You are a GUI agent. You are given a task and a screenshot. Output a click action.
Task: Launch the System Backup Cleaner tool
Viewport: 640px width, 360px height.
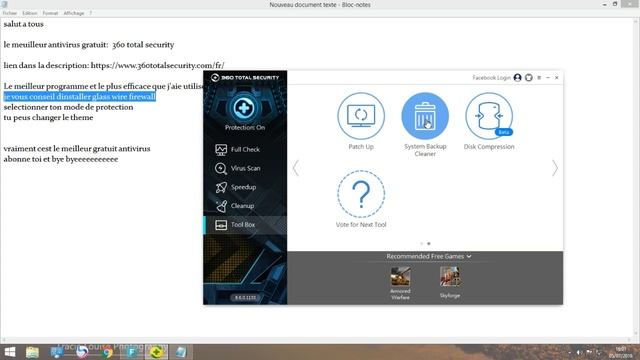click(x=425, y=116)
